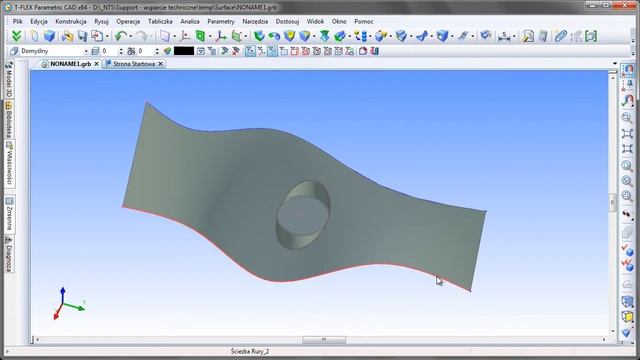This screenshot has width=640, height=360.
Task: Click the coordinate system axes icon
Action: coord(221,36)
